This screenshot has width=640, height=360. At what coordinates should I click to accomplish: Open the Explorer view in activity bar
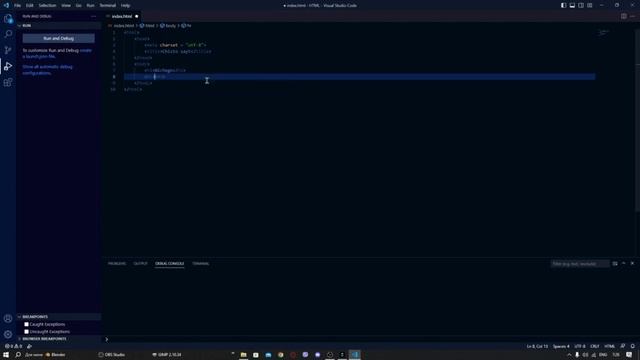pyautogui.click(x=8, y=18)
